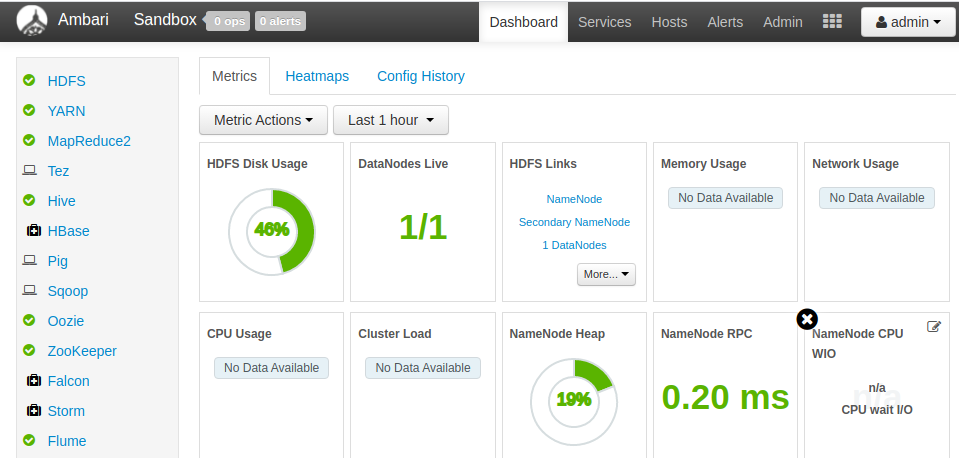Switch to the Heatmaps tab
The height and width of the screenshot is (458, 959).
click(x=317, y=76)
